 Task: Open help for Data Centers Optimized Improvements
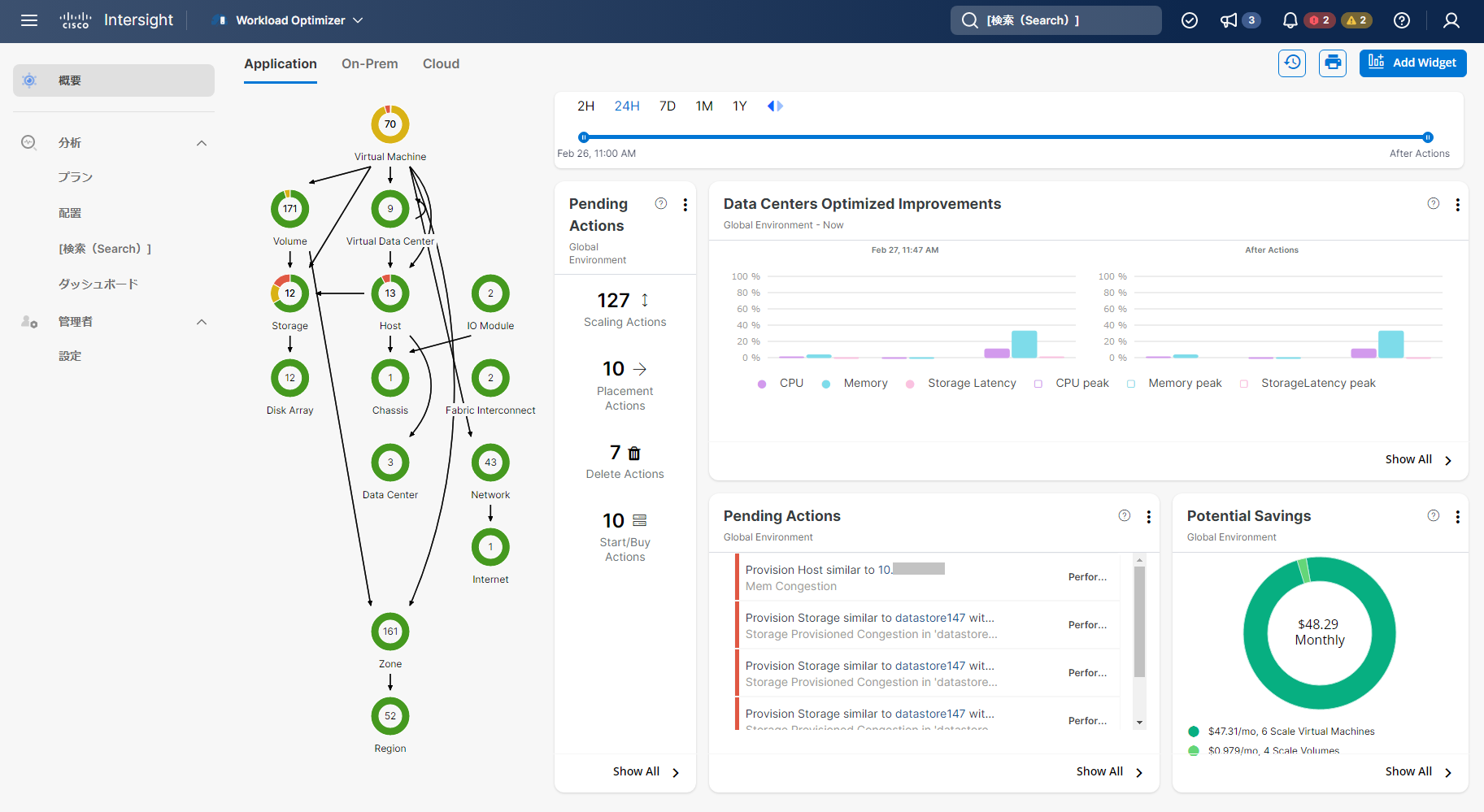pos(1434,204)
